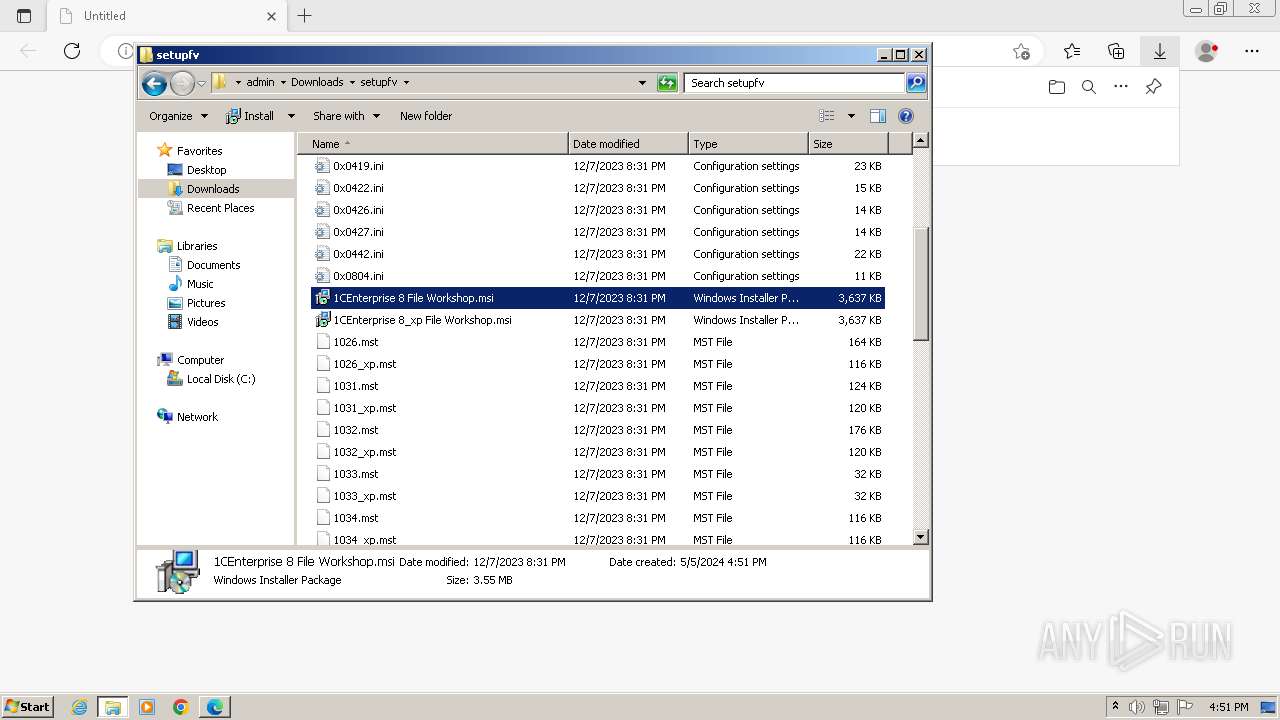Select the 0x0804.ini file
This screenshot has width=1280, height=720.
358,276
